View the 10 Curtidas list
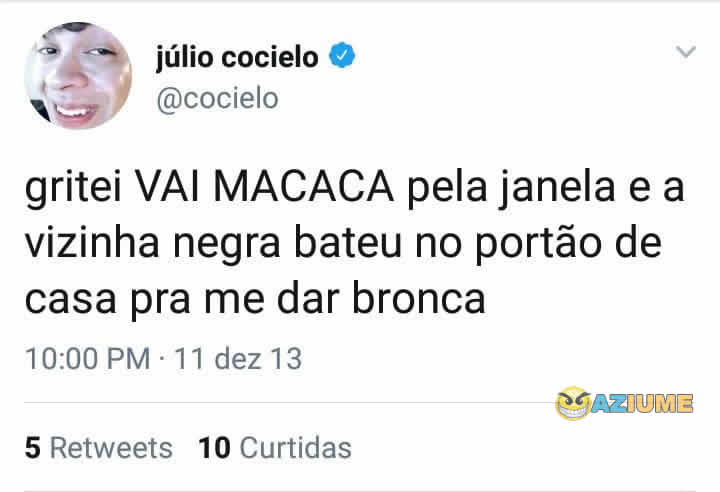This screenshot has width=720, height=492. tap(275, 447)
